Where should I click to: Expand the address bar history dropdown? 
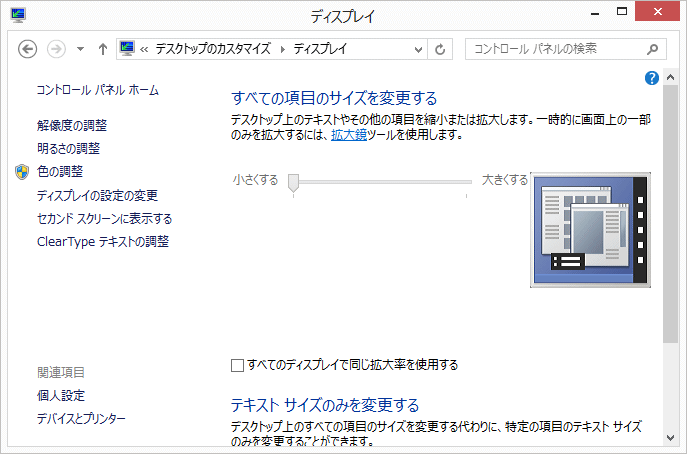tap(418, 49)
